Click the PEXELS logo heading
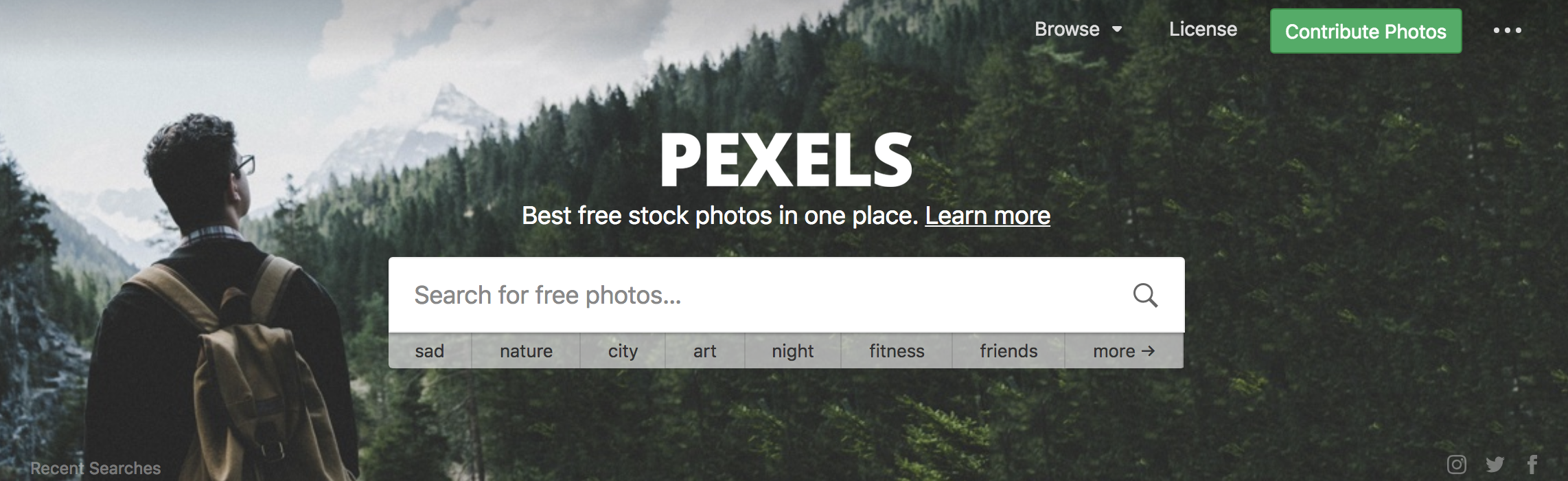Screen dimensions: 1568x481 point(786,160)
